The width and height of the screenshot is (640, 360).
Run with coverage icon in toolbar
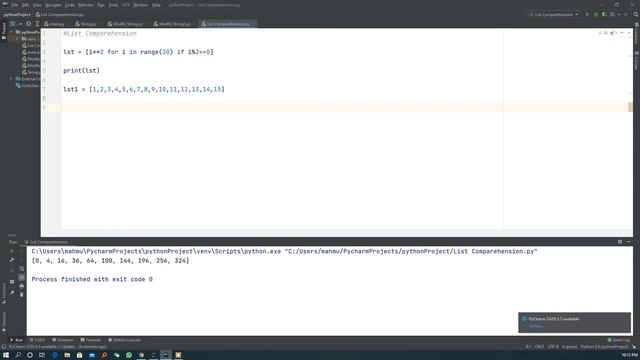604,14
